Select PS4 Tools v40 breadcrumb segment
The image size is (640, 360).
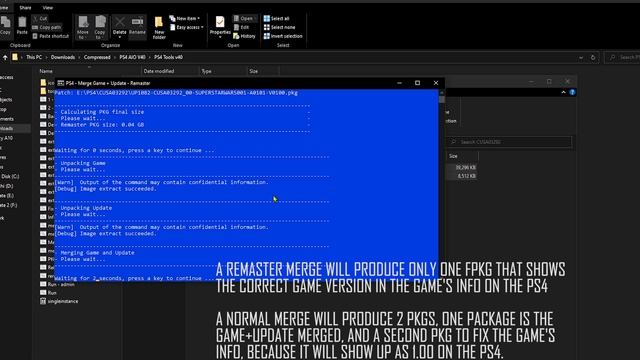[x=168, y=58]
